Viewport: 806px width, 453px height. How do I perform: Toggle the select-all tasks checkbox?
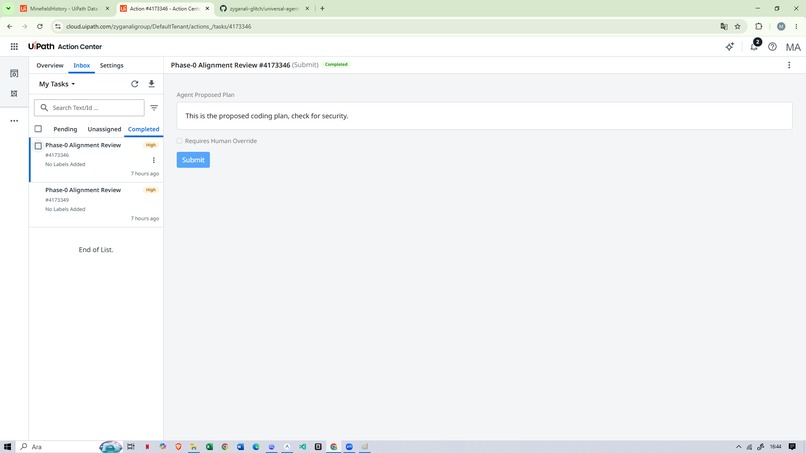38,129
